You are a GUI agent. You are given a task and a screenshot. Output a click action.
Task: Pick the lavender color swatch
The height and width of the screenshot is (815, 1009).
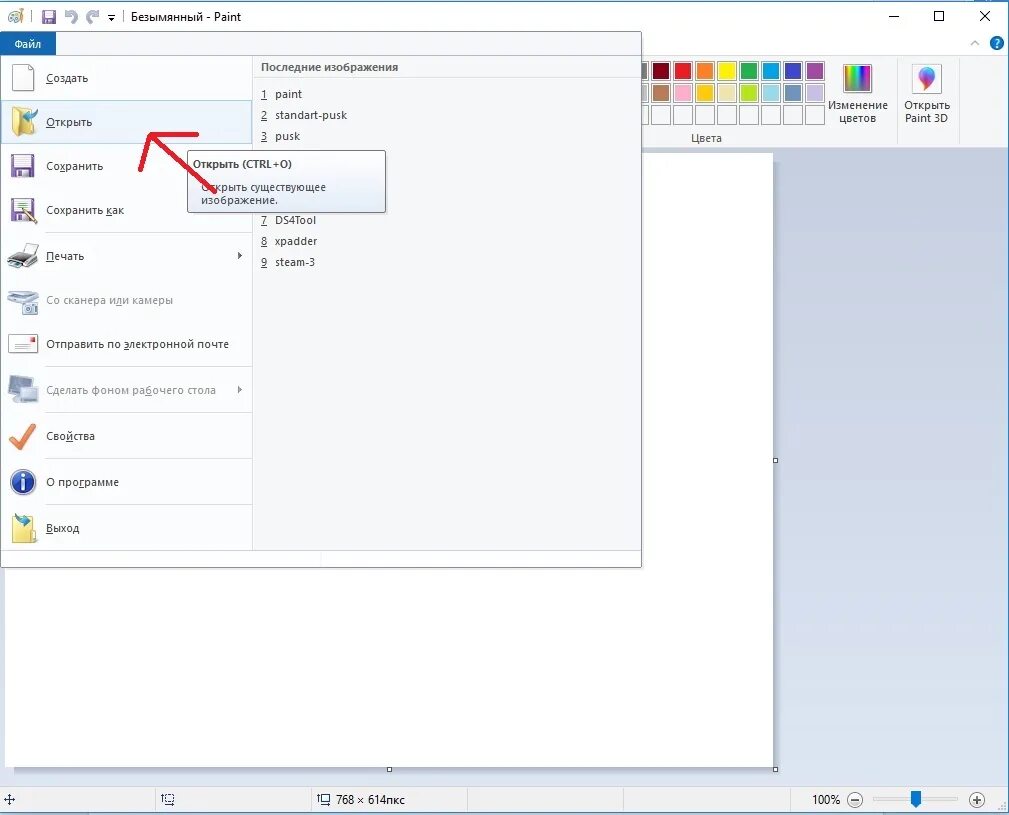point(815,93)
